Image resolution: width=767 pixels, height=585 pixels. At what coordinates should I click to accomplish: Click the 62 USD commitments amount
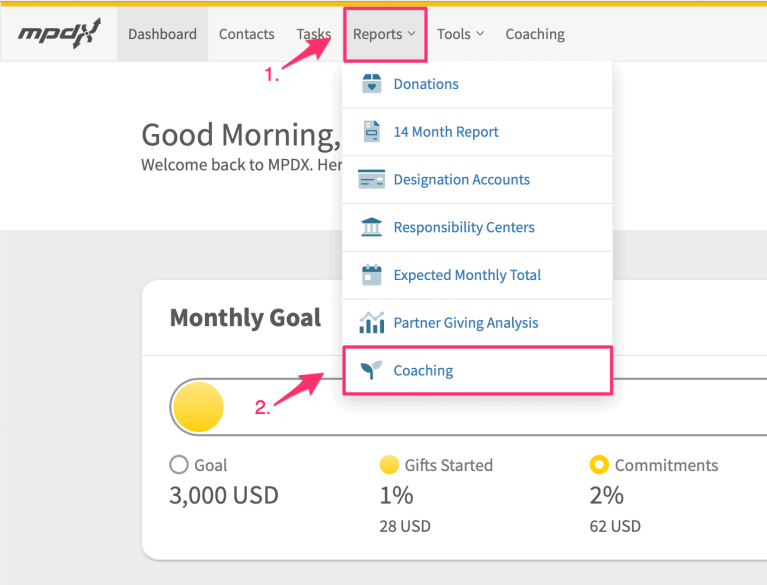(x=615, y=526)
